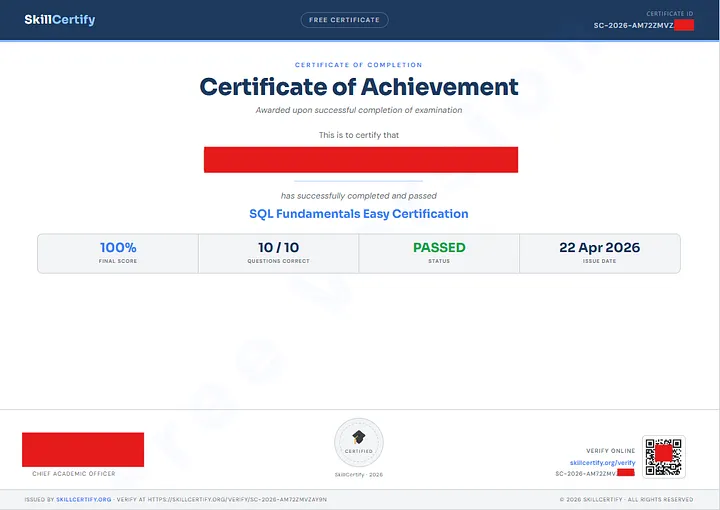Click the PASSED status value
This screenshot has width=720, height=510.
pyautogui.click(x=439, y=247)
